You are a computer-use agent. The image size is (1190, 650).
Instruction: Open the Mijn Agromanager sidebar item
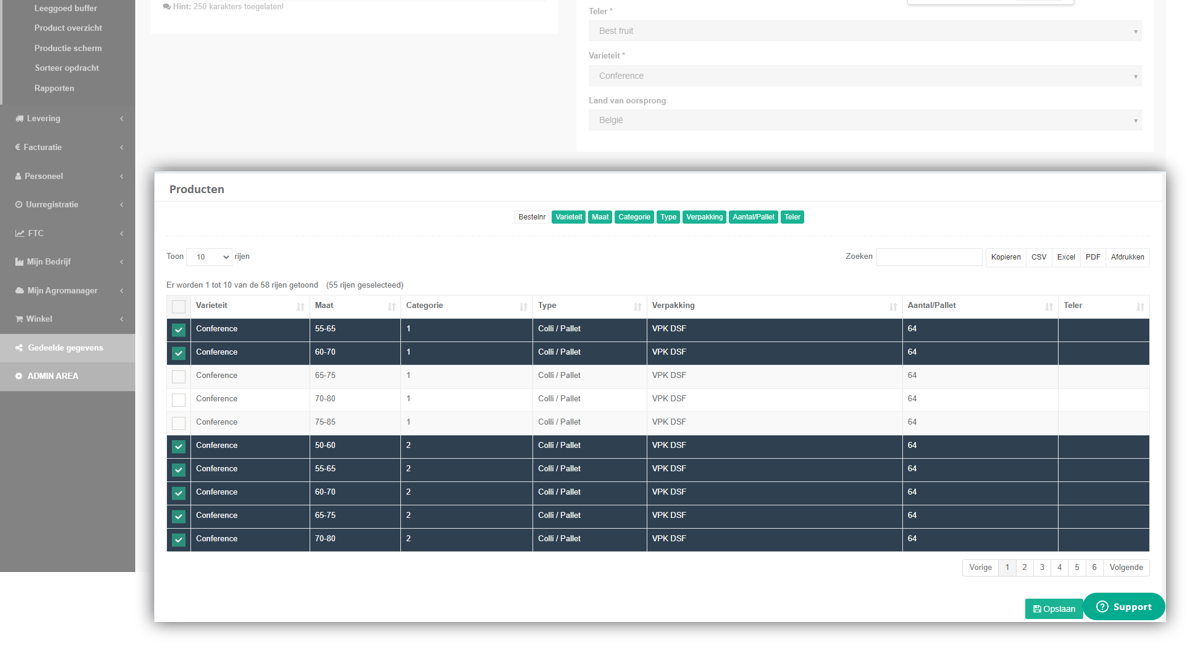(68, 290)
